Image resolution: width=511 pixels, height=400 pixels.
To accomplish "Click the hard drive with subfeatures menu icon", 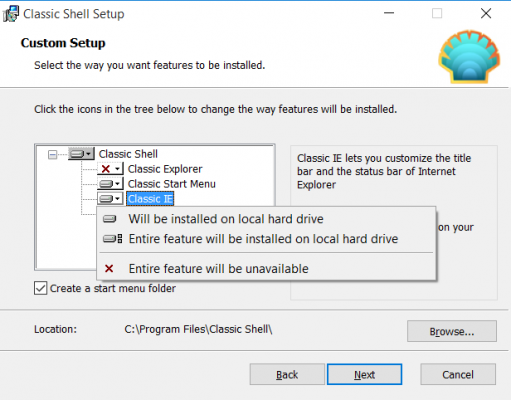I will [112, 239].
